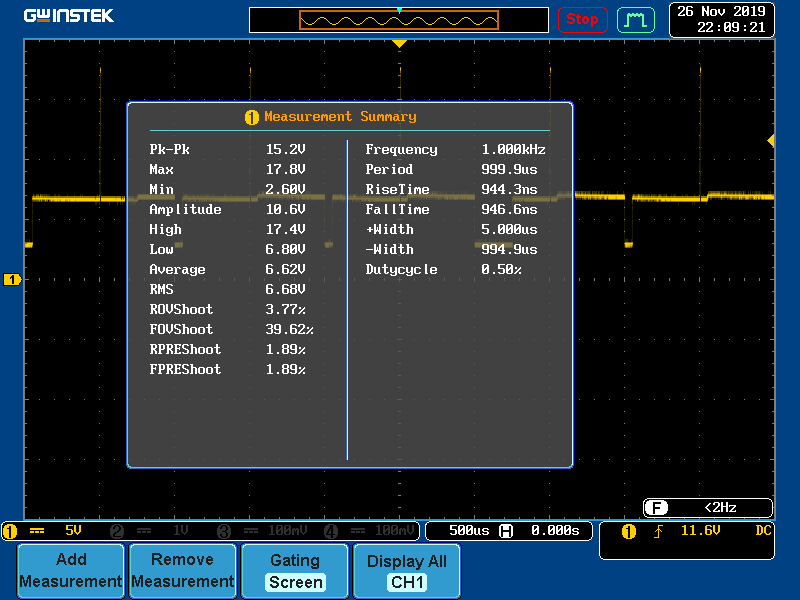Image resolution: width=800 pixels, height=600 pixels.
Task: Click the Amplitude value 10.6V
Action: click(x=285, y=209)
